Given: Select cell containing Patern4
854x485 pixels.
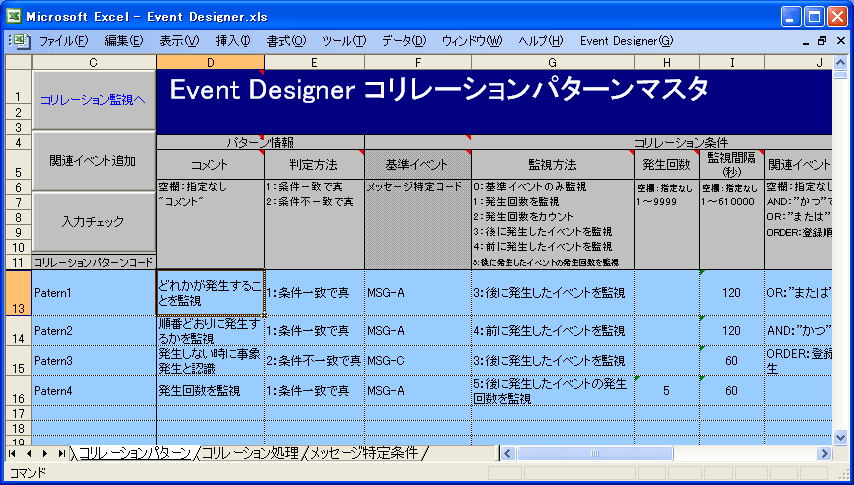Looking at the screenshot, I should (94, 391).
